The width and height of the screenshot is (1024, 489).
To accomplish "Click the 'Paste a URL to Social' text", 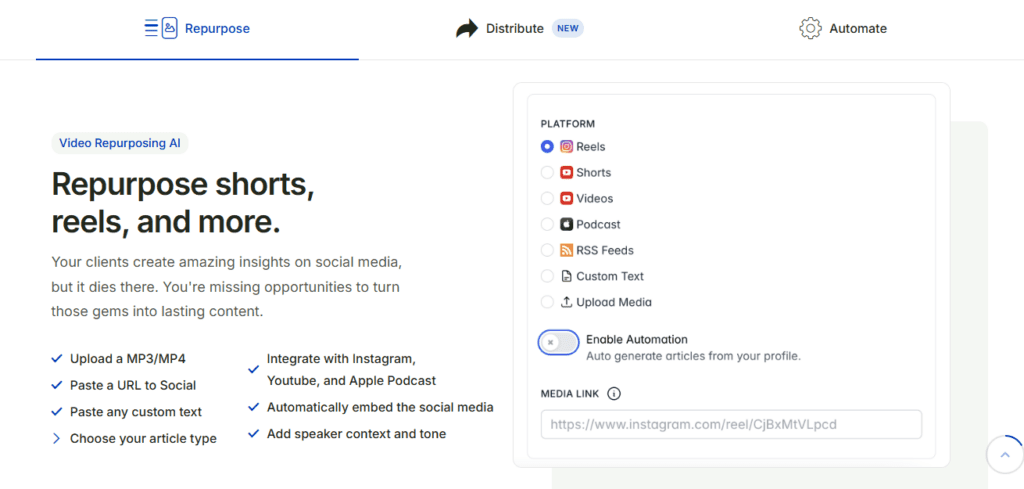I will coord(133,385).
